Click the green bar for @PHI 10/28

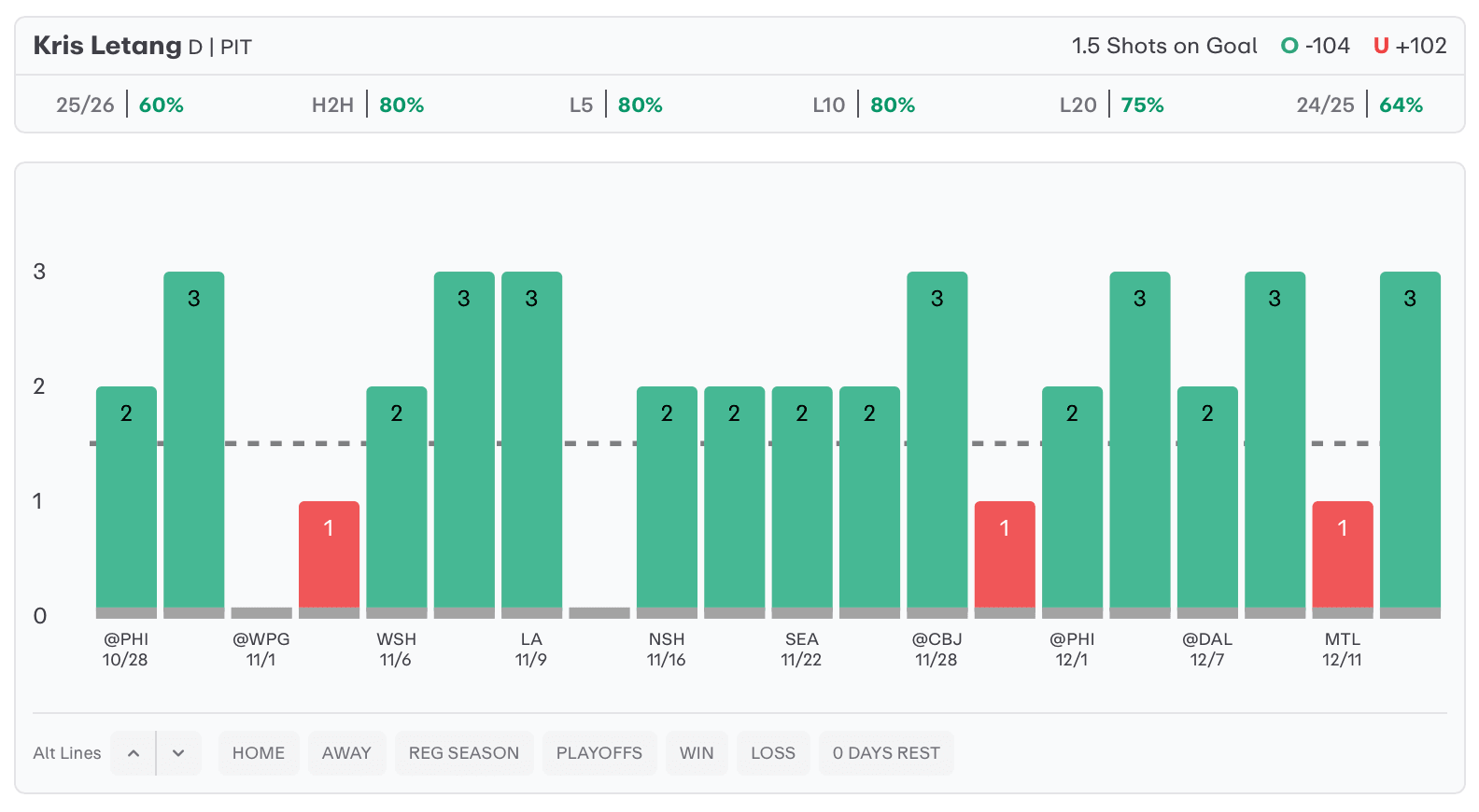[126, 499]
